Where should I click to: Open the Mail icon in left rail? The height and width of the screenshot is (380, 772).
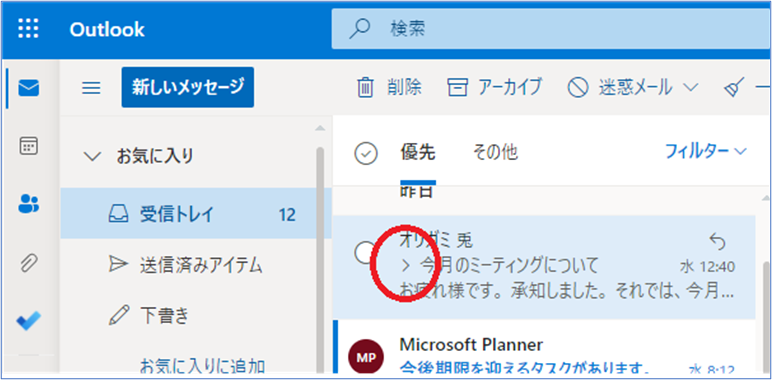[x=29, y=88]
